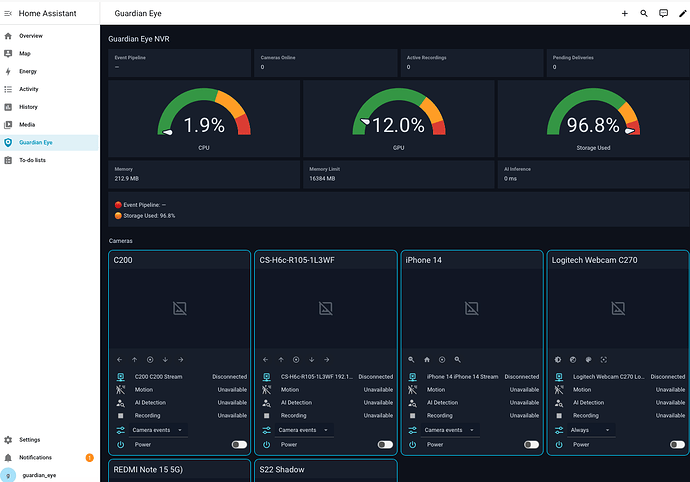This screenshot has width=690, height=482.
Task: Pan C200 camera left arrow
Action: 119,360
